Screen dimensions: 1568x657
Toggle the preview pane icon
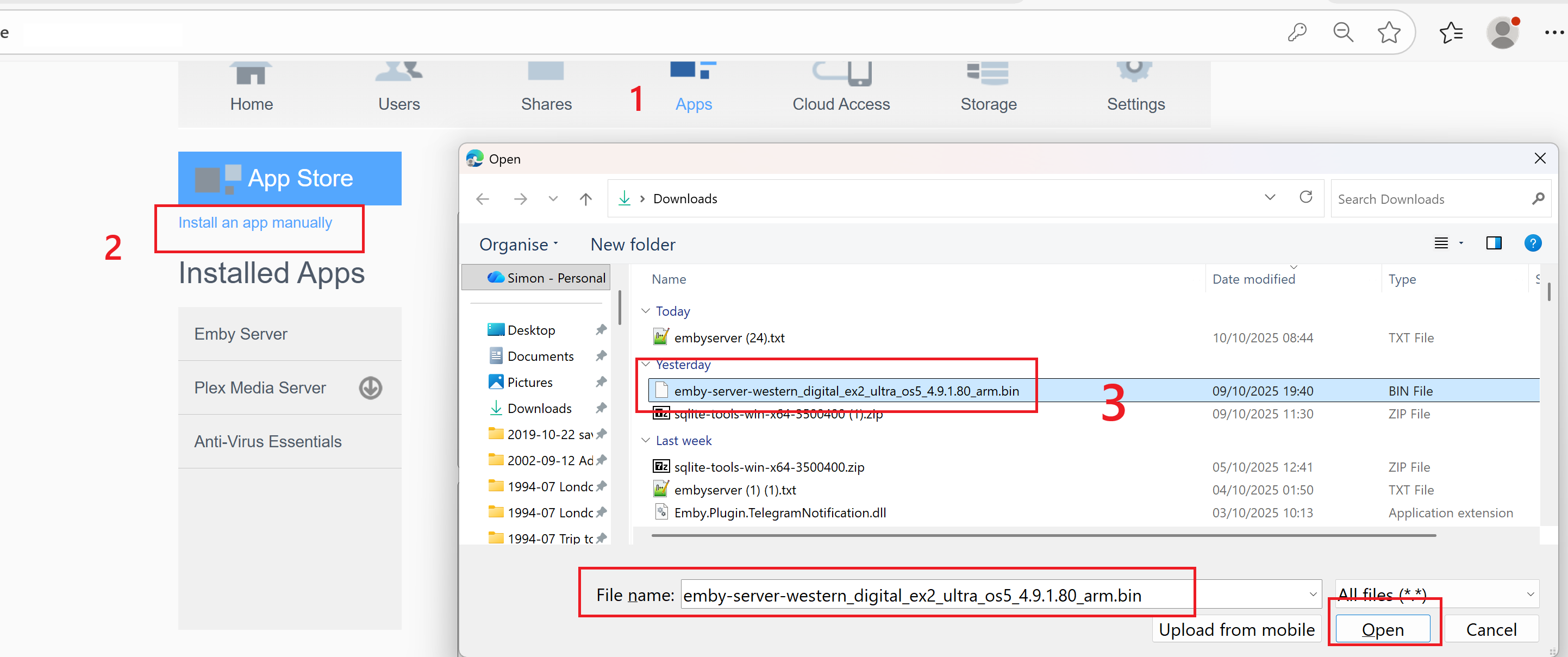[1494, 243]
